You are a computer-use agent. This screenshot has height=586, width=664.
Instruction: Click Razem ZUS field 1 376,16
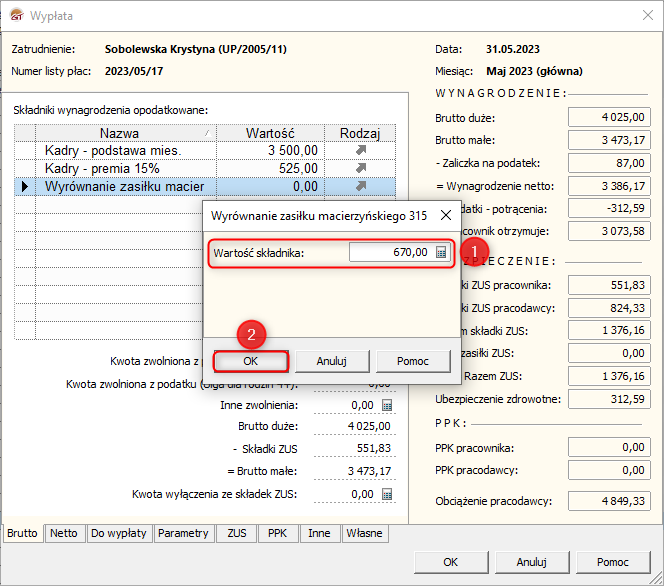[609, 376]
